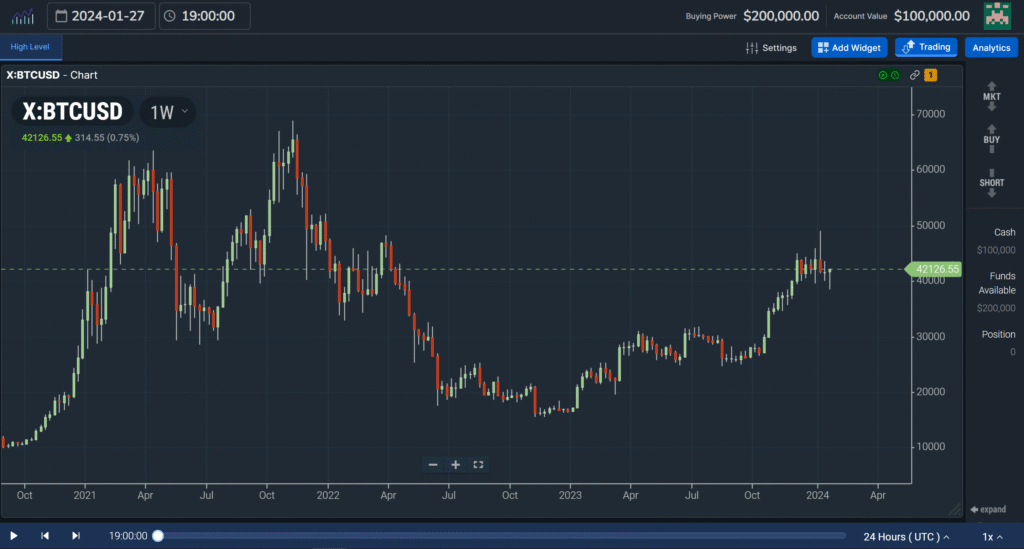Image resolution: width=1024 pixels, height=549 pixels.
Task: Zoom in the chart with plus icon
Action: pos(455,464)
